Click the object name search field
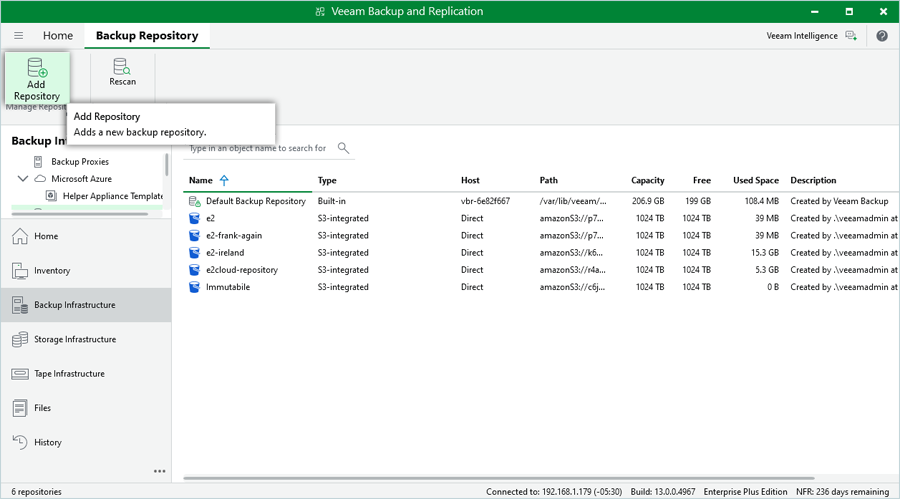 click(x=260, y=148)
